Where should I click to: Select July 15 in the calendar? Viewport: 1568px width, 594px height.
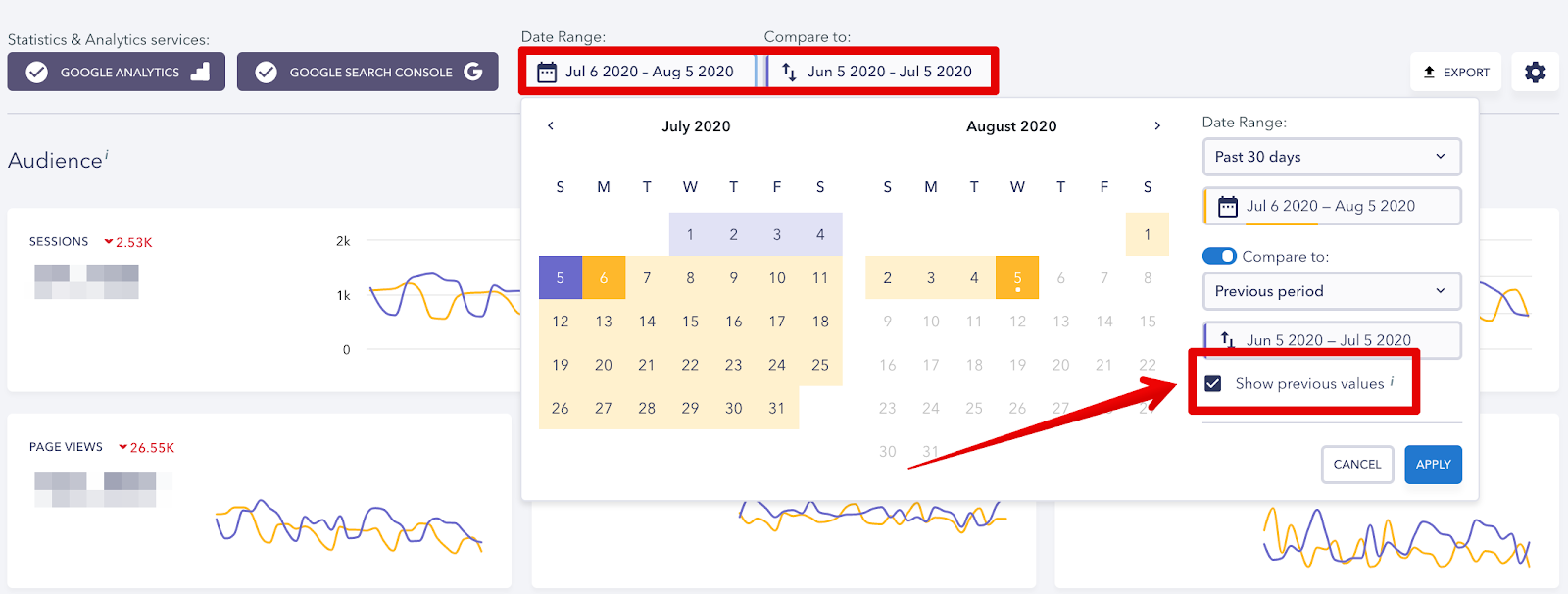click(x=690, y=322)
